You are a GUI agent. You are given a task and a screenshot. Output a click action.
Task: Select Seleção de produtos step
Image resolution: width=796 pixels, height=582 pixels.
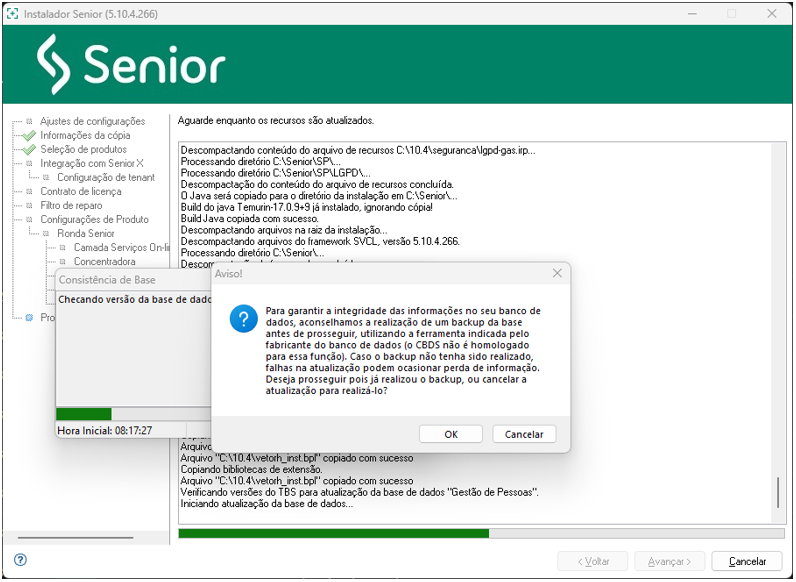click(83, 149)
